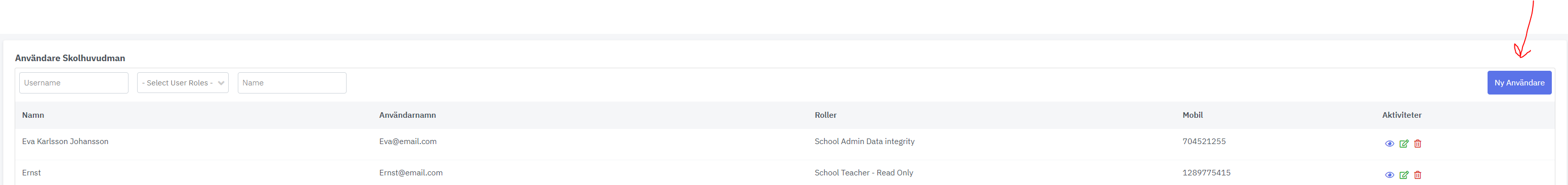This screenshot has height=185, width=1568.
Task: Sort by the Användarnamn column header
Action: point(407,115)
